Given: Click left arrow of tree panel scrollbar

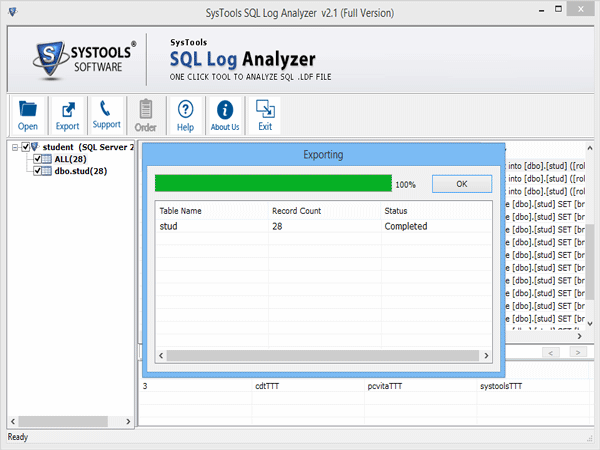Looking at the screenshot, I should click(13, 421).
